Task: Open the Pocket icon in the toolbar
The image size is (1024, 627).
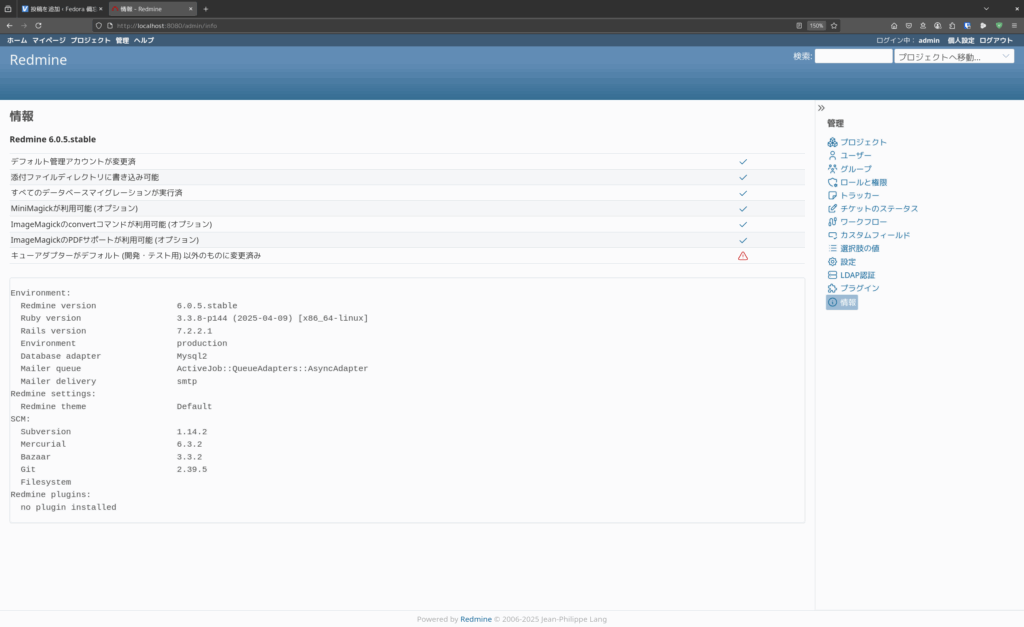Action: (908, 25)
